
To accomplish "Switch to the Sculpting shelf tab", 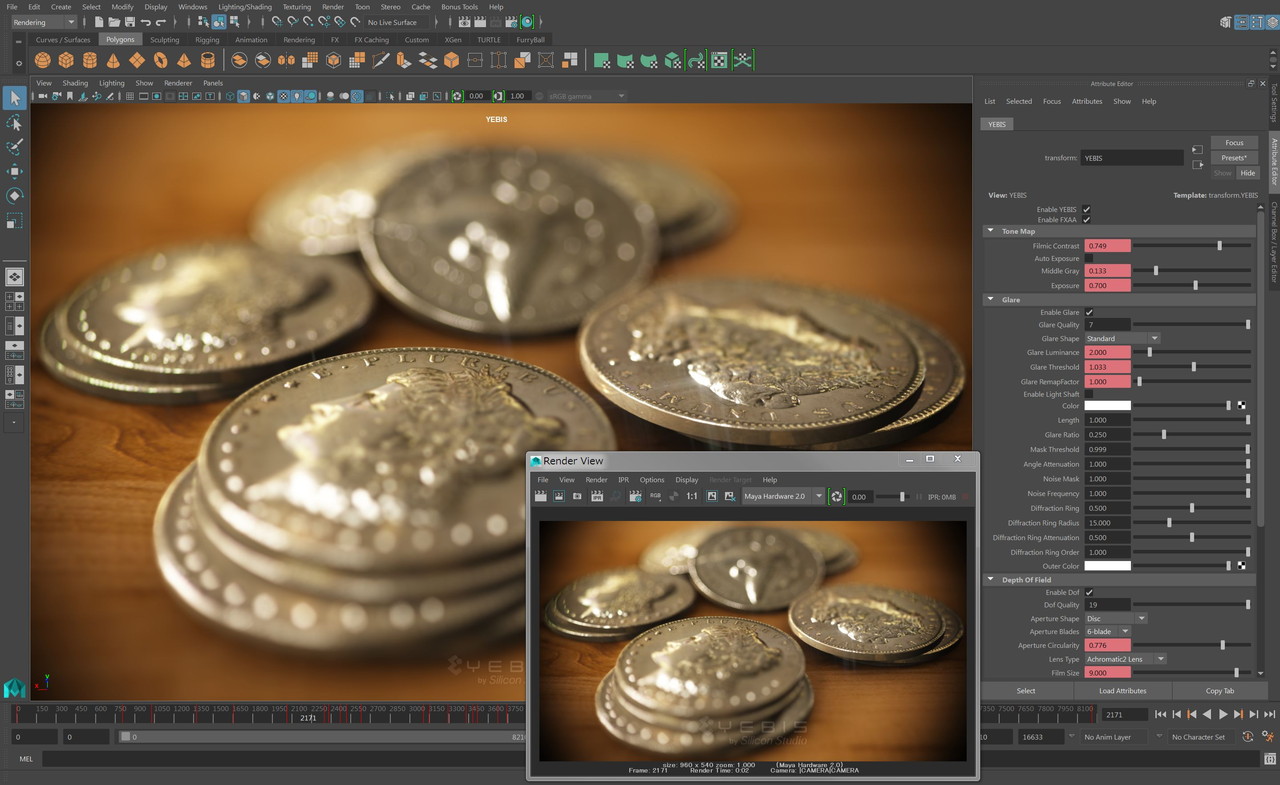I will point(164,40).
